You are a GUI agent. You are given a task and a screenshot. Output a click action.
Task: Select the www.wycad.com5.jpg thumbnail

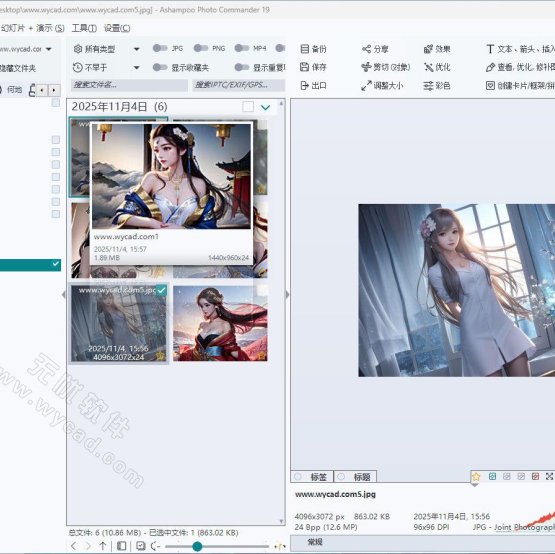(119, 323)
